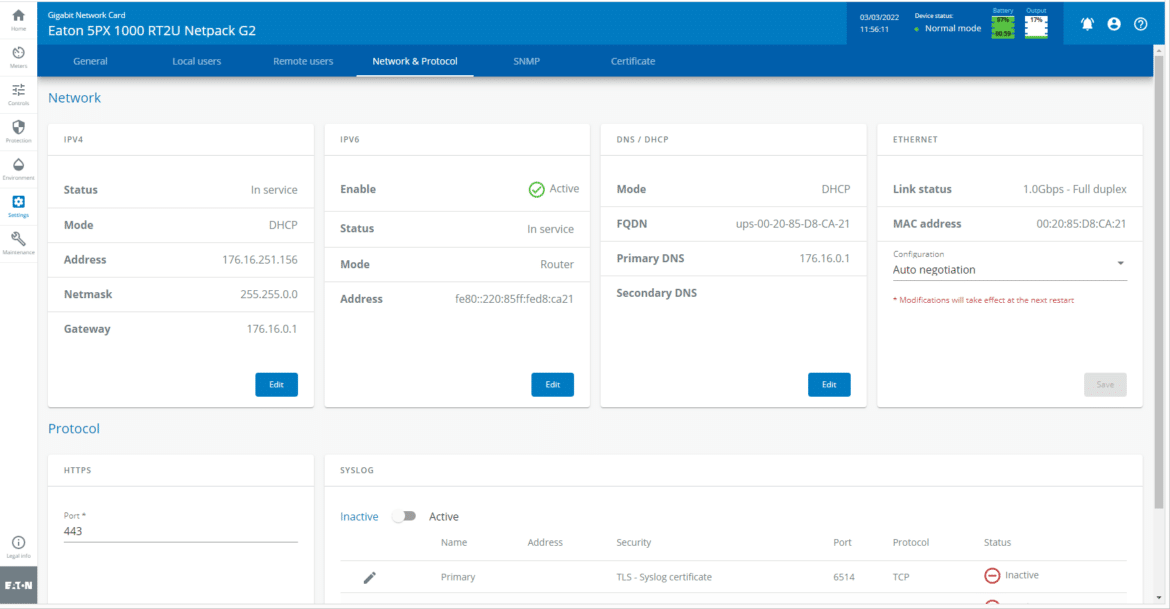Click the FQDN value ups-00-20-85-D8-CA-21

(792, 223)
